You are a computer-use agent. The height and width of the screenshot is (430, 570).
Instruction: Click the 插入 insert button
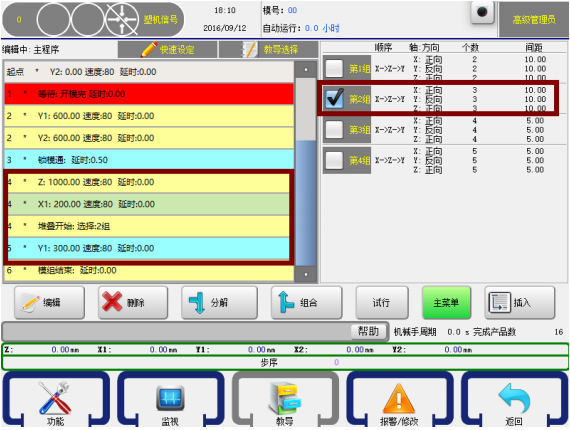(x=519, y=302)
